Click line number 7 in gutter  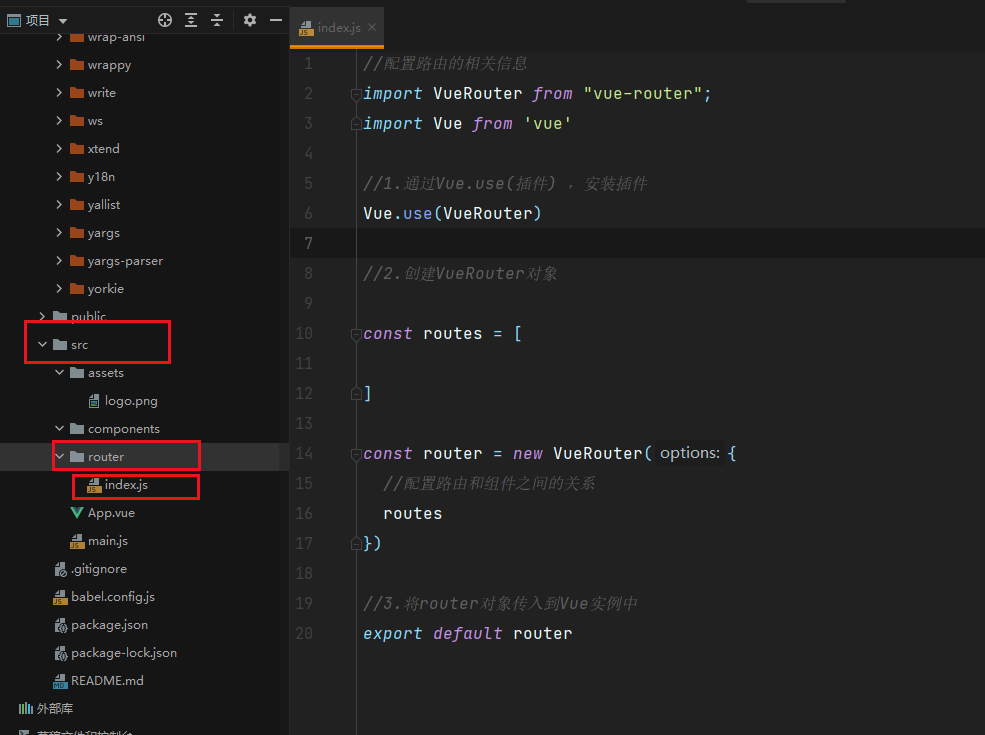(308, 243)
